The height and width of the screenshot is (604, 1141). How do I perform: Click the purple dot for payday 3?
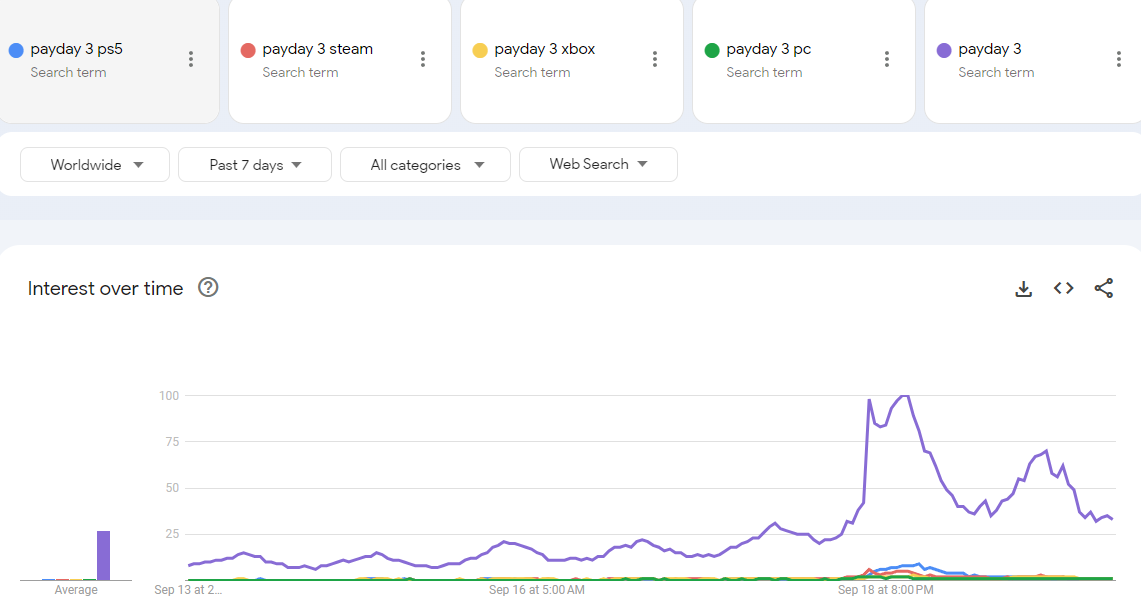click(x=944, y=50)
